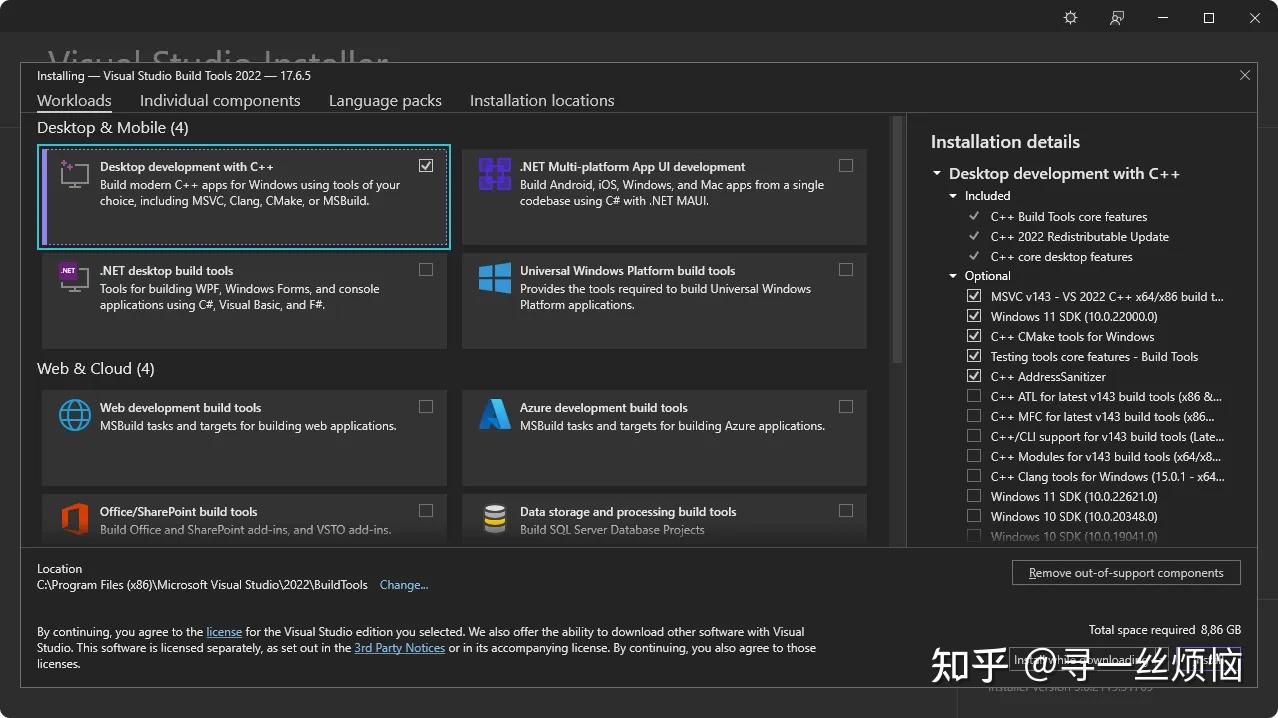Open the Language packs tab
The image size is (1278, 718).
[385, 100]
